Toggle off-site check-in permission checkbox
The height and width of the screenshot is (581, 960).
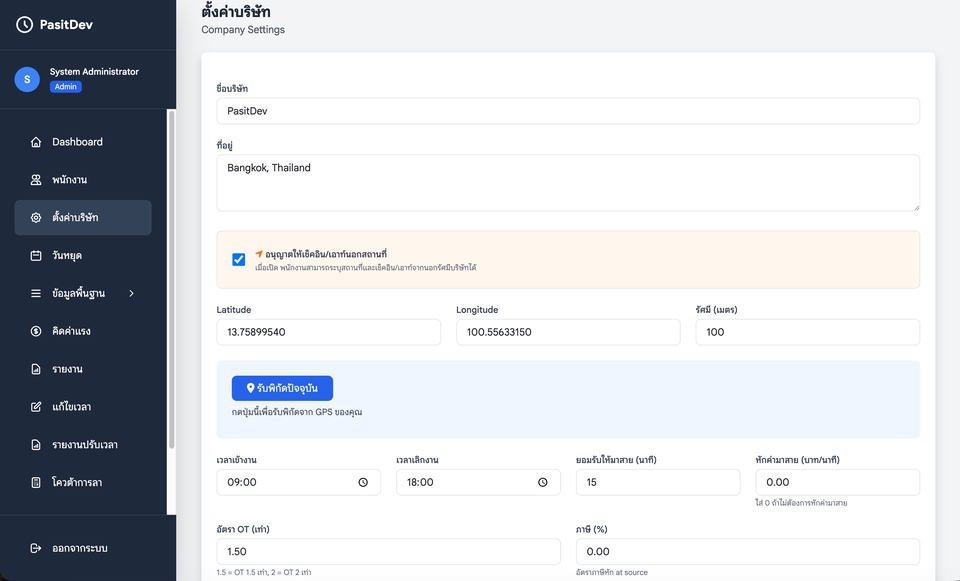point(239,260)
